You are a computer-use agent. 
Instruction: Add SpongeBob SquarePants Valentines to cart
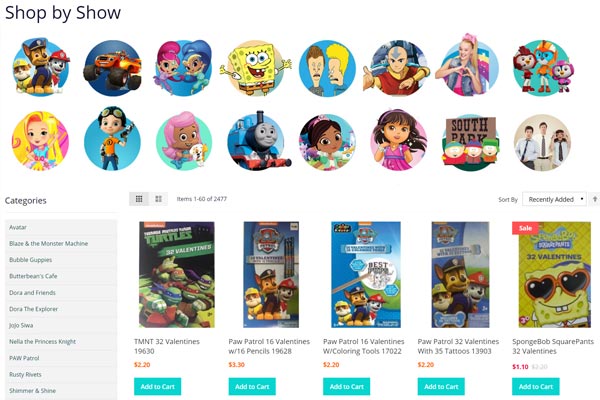pos(536,387)
